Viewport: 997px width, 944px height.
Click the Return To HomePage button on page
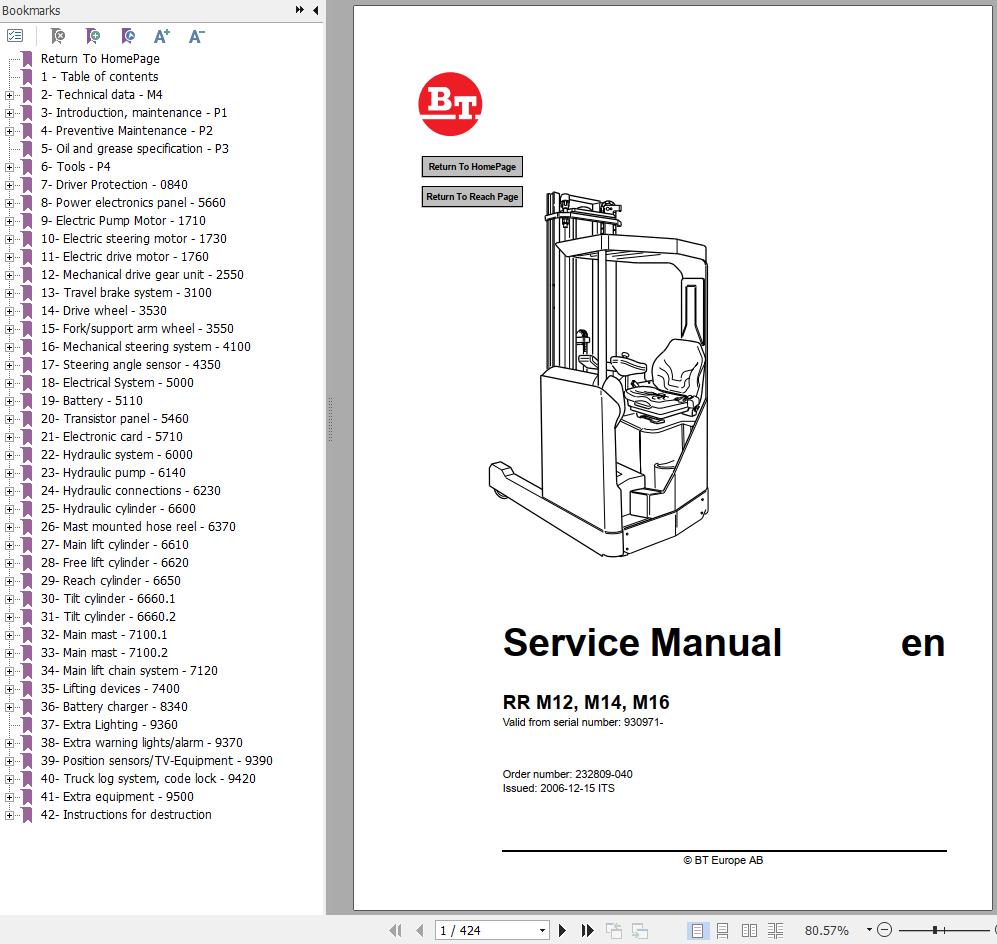point(472,167)
